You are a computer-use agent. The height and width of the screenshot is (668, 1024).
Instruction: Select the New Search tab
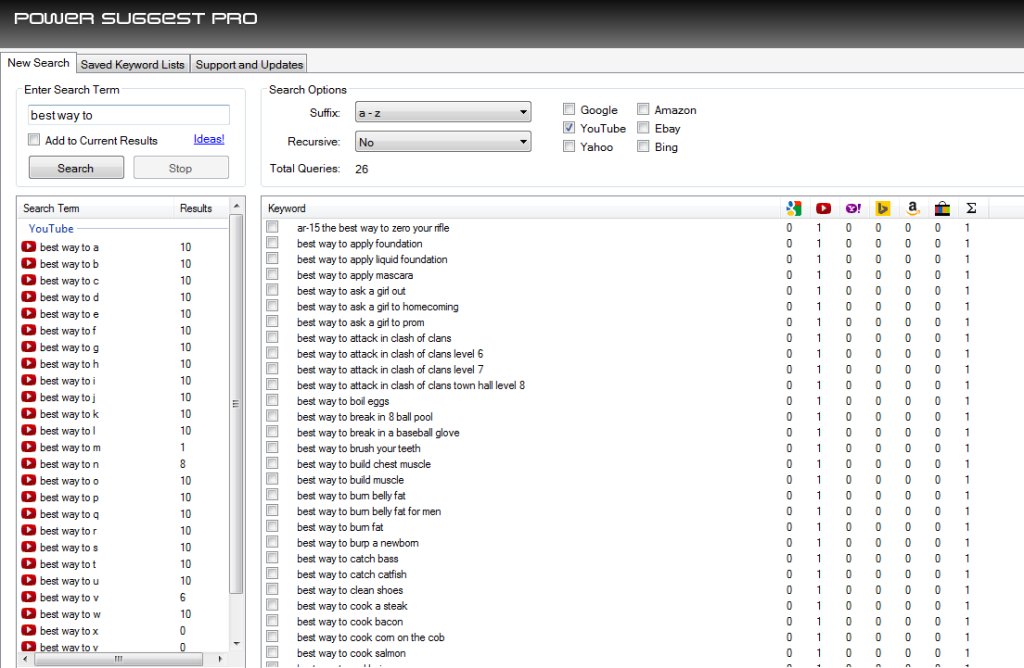pyautogui.click(x=39, y=63)
